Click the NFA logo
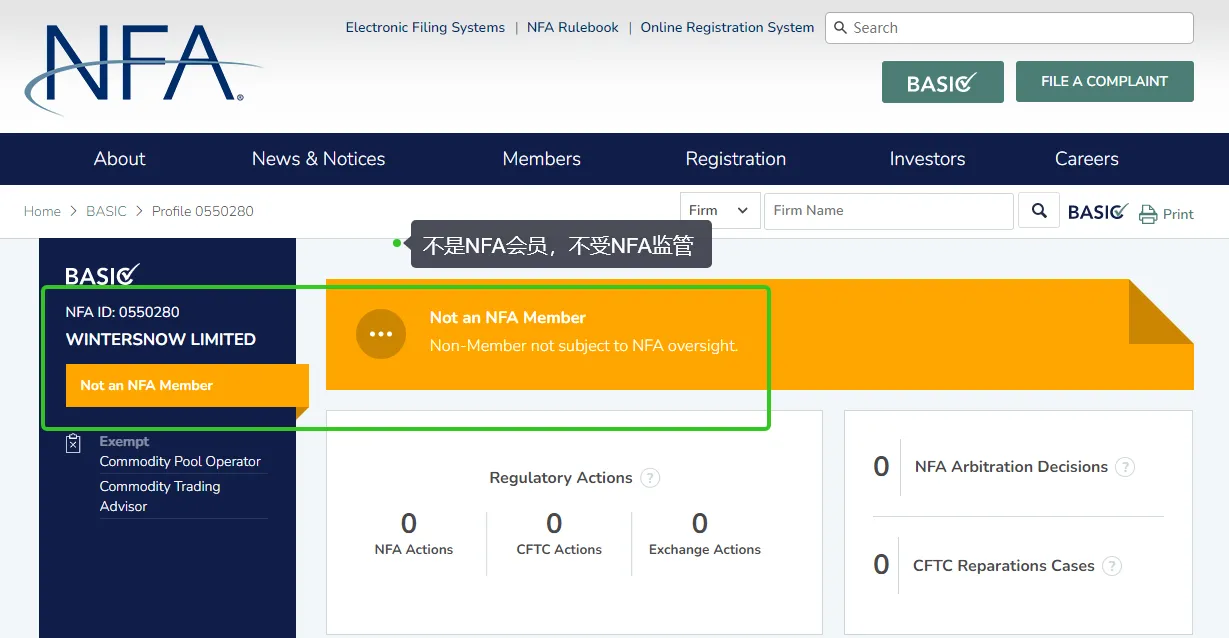This screenshot has width=1229, height=638. [143, 68]
